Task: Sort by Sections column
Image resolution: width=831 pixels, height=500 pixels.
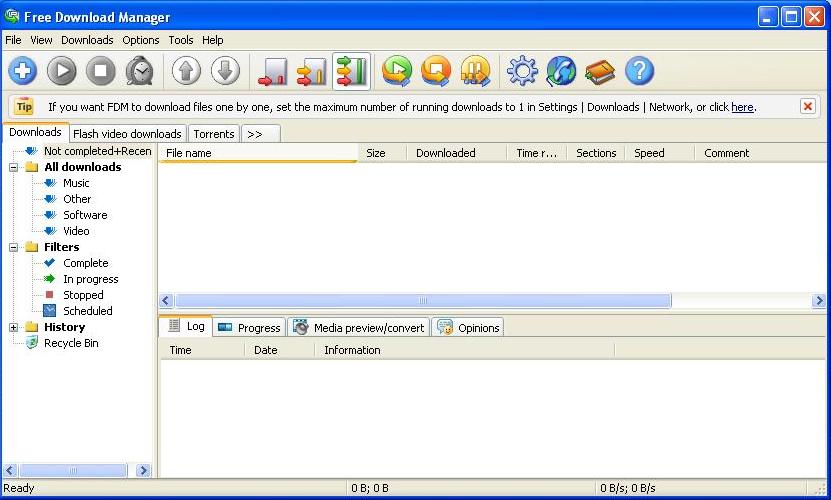Action: point(596,153)
